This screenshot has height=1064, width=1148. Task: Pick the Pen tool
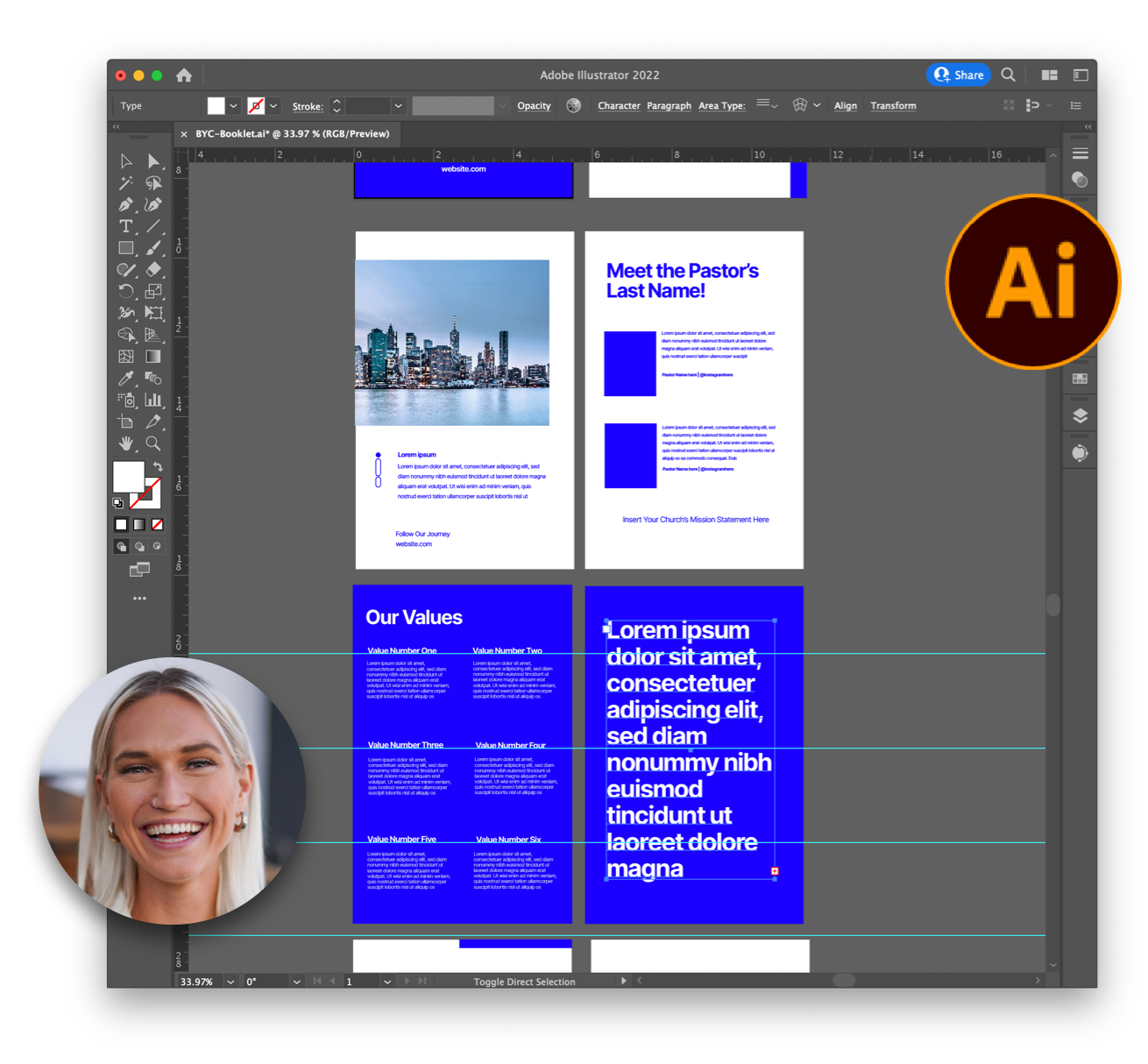pyautogui.click(x=126, y=205)
